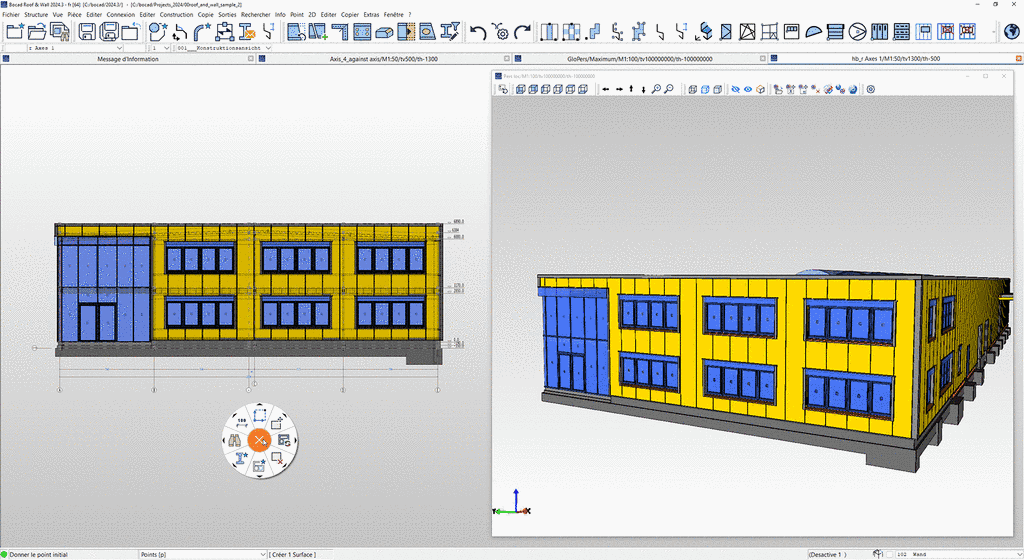The image size is (1024, 560).
Task: Open the Structure menu
Action: [36, 15]
